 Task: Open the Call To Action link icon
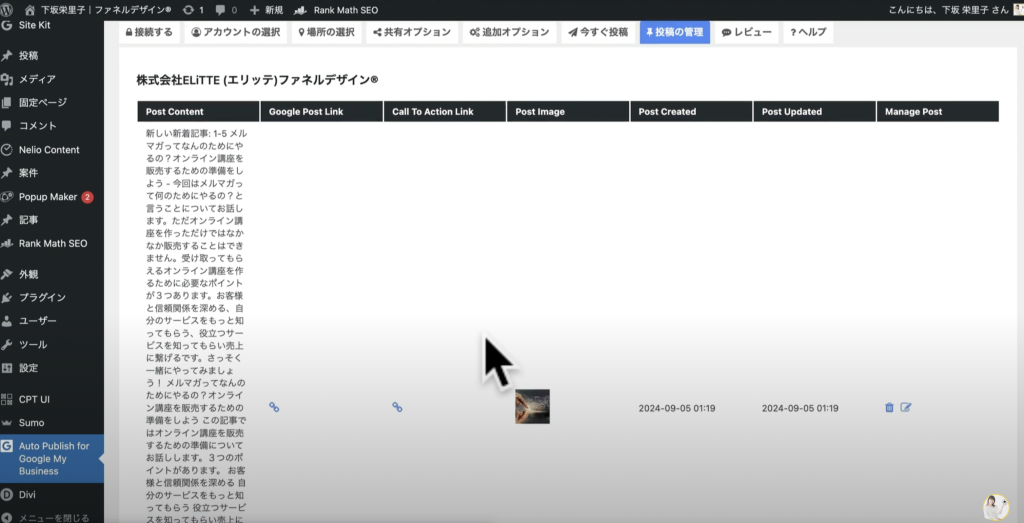(x=397, y=407)
